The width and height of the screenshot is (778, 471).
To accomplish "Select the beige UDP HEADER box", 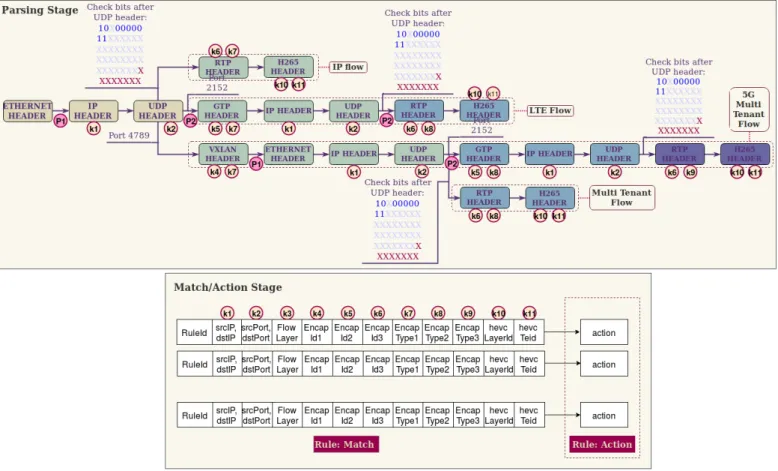I will [x=158, y=111].
